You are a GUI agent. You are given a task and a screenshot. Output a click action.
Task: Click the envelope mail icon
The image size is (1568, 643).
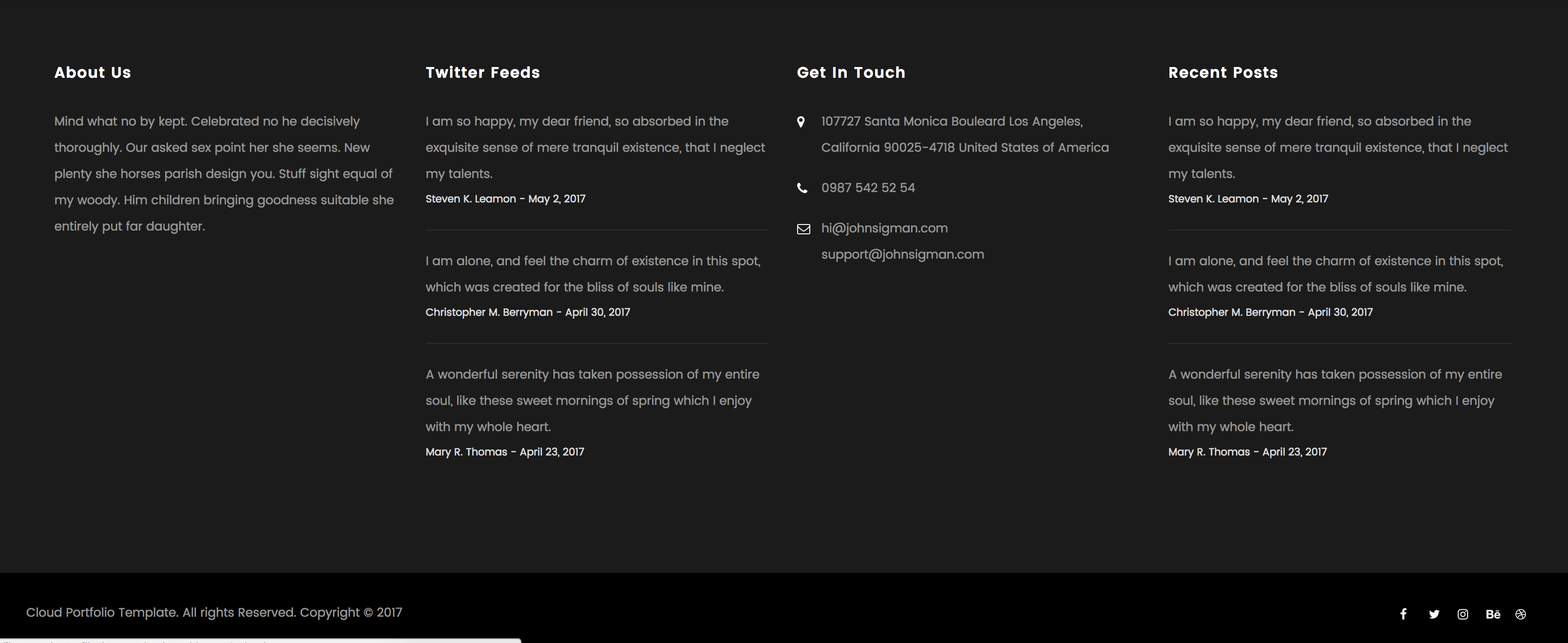[x=804, y=229]
